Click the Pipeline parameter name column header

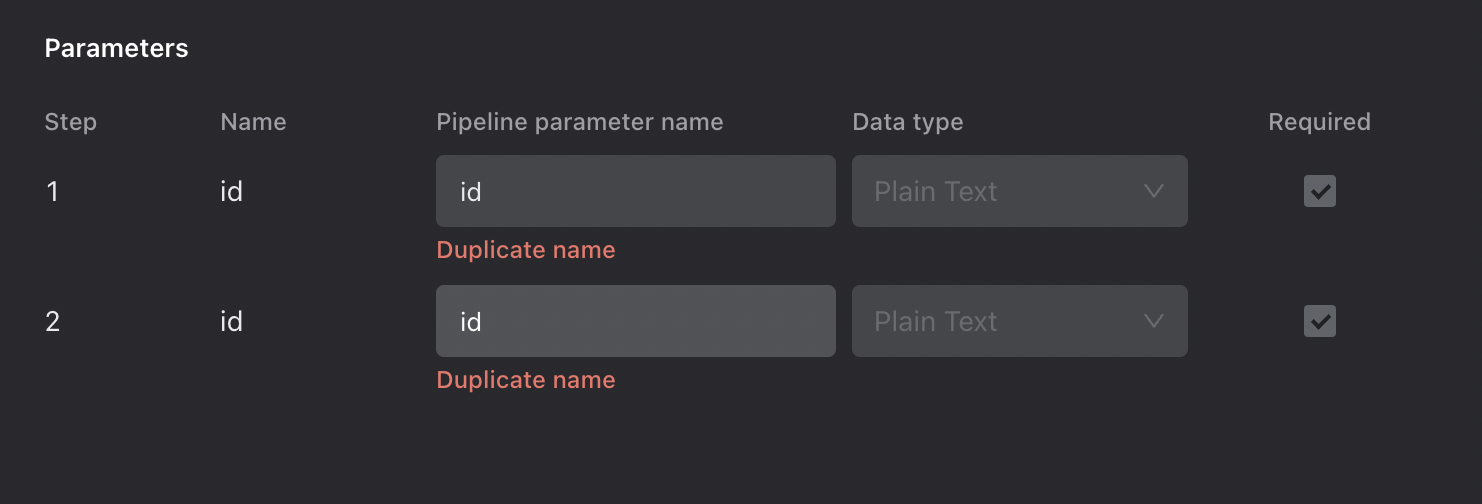pos(580,122)
